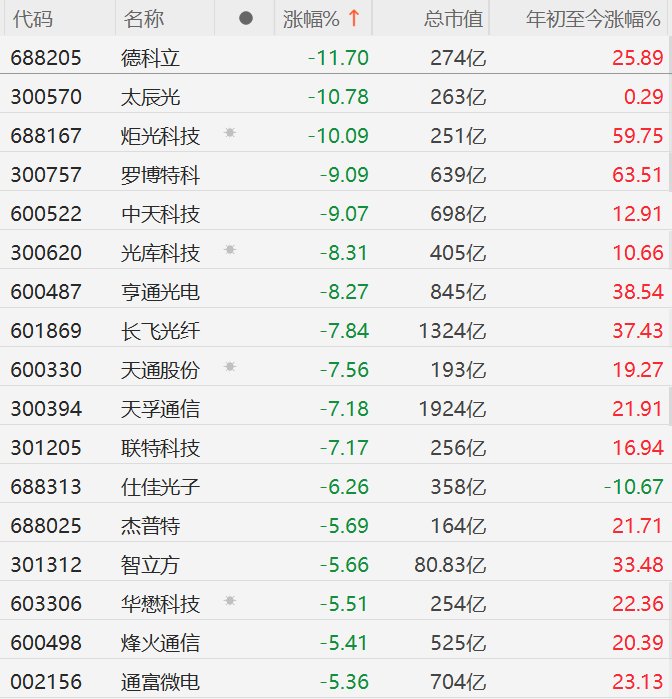672x699 pixels.
Task: Select stock name 亨通光电
Action: [160, 292]
